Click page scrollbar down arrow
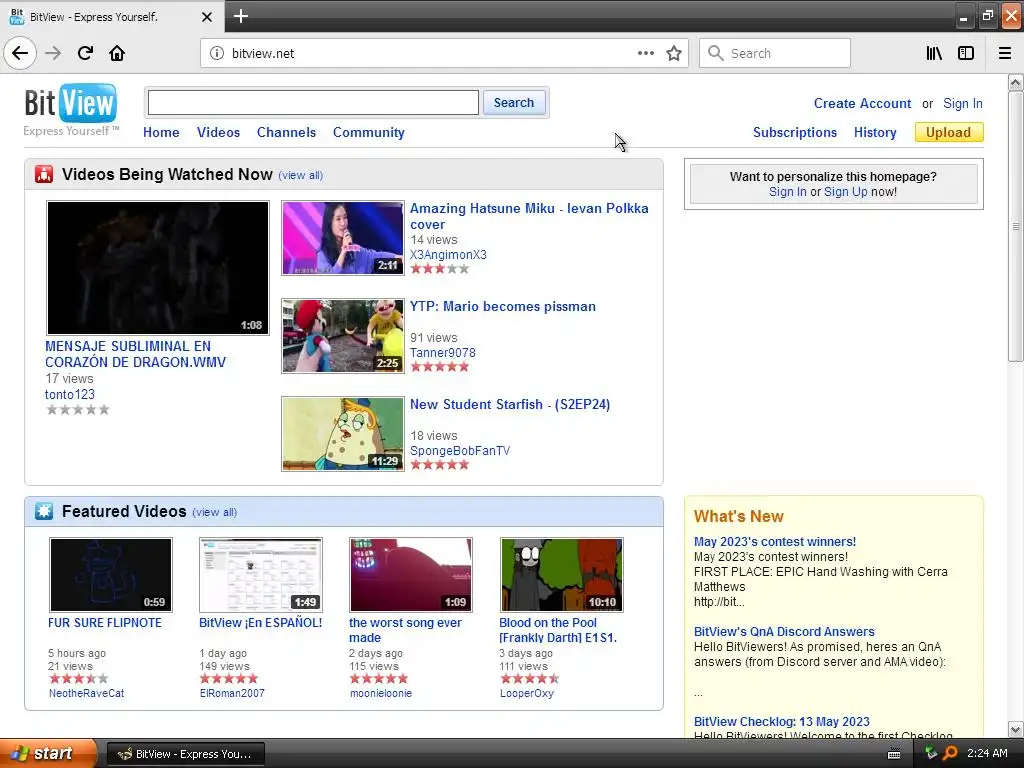Viewport: 1024px width, 768px height. click(1015, 729)
